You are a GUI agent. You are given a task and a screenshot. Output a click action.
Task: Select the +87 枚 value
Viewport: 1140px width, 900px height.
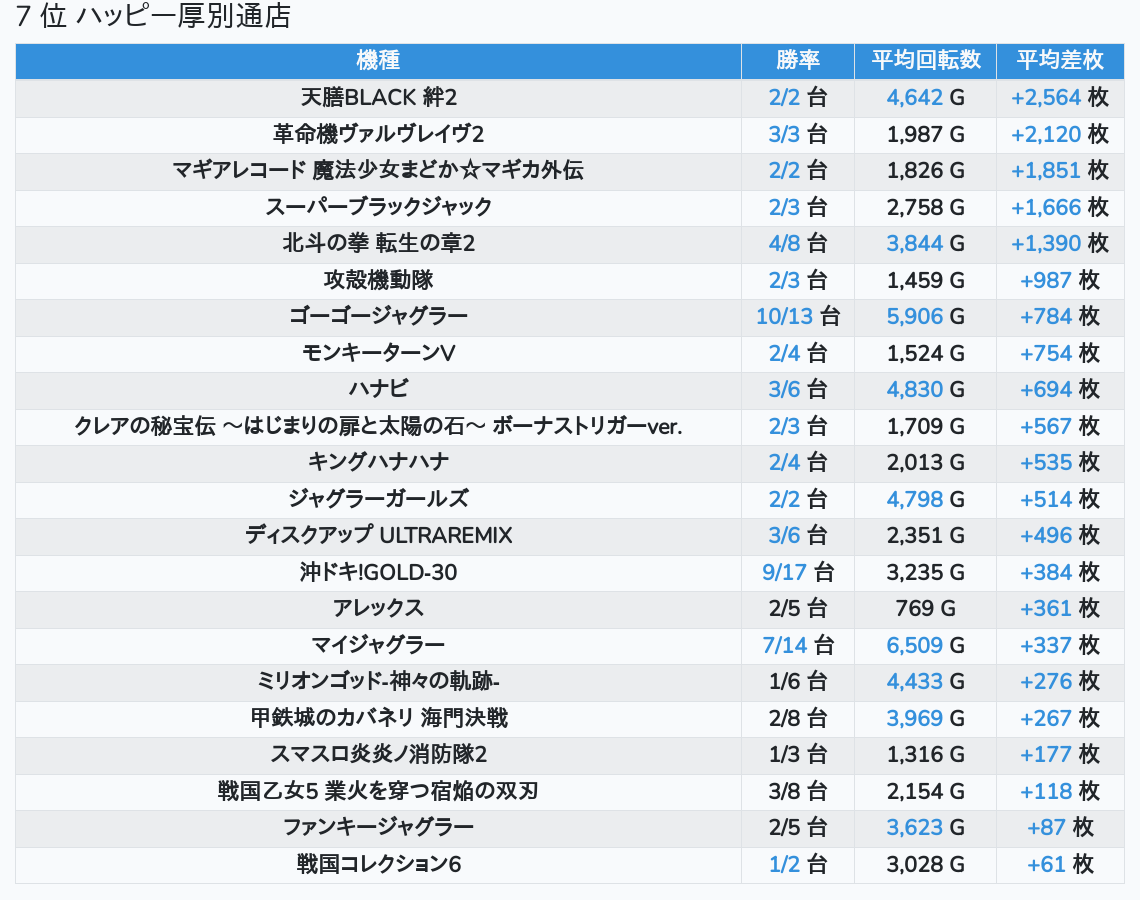[1060, 828]
